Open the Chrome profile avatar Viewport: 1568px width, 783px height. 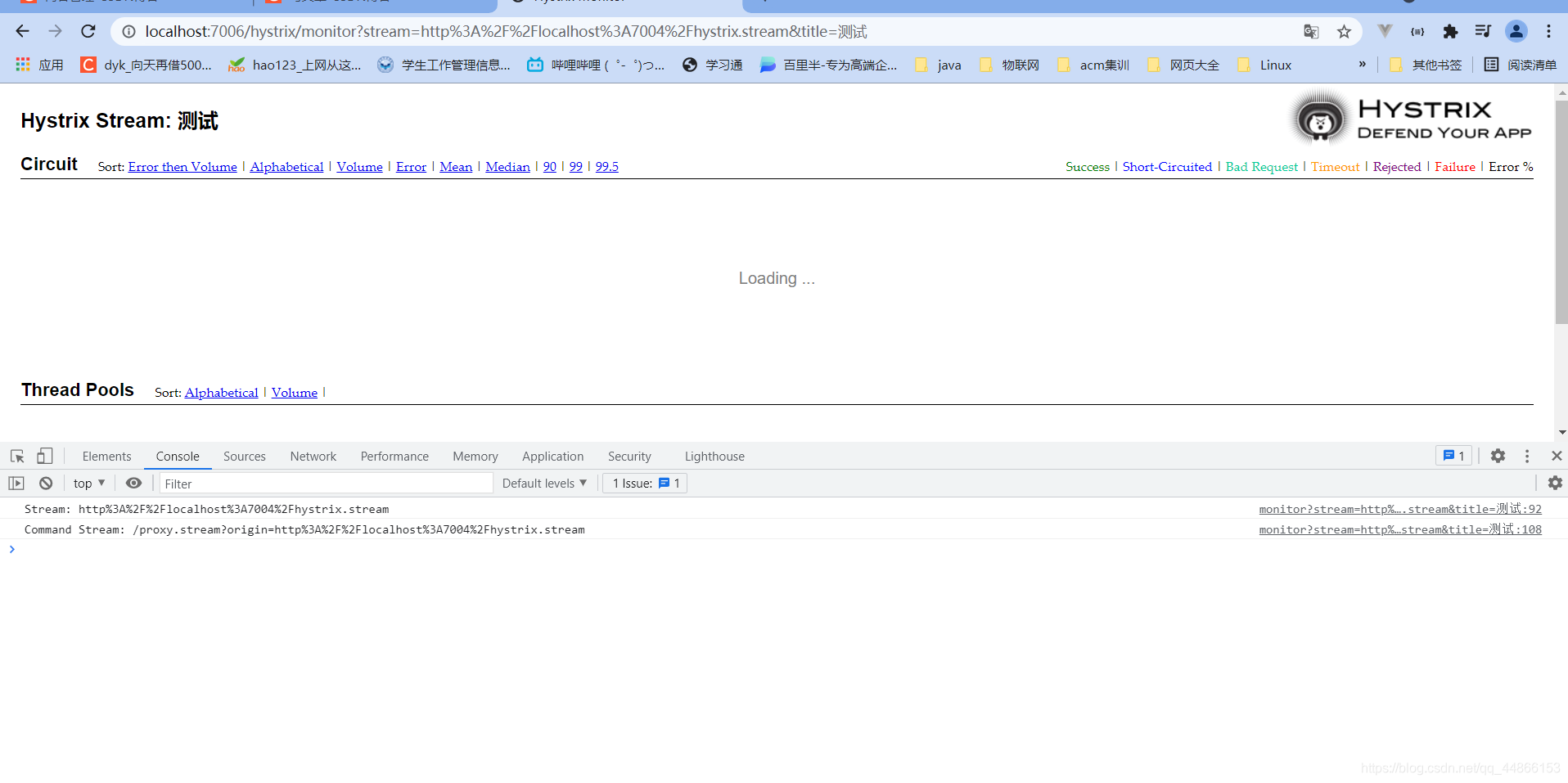point(1516,31)
